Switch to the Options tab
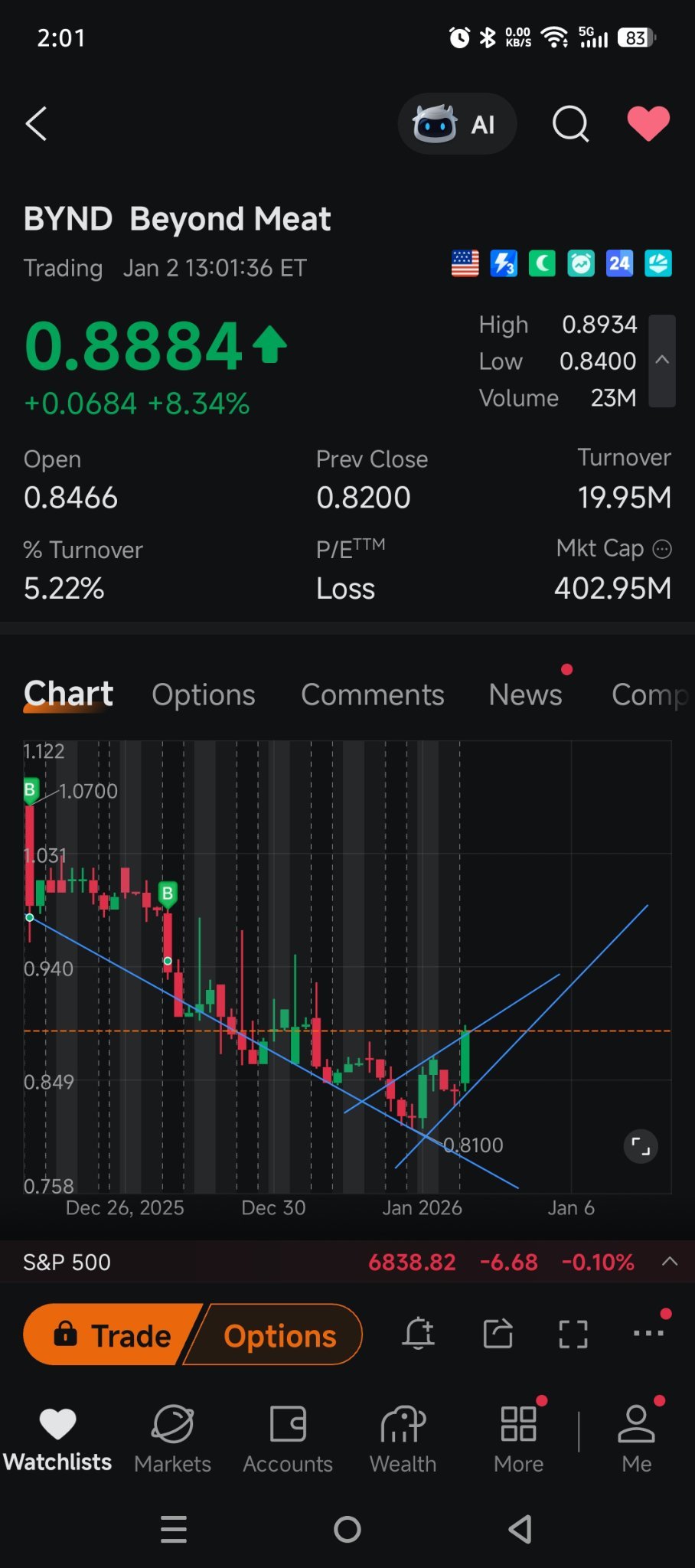The width and height of the screenshot is (695, 1568). [x=204, y=694]
